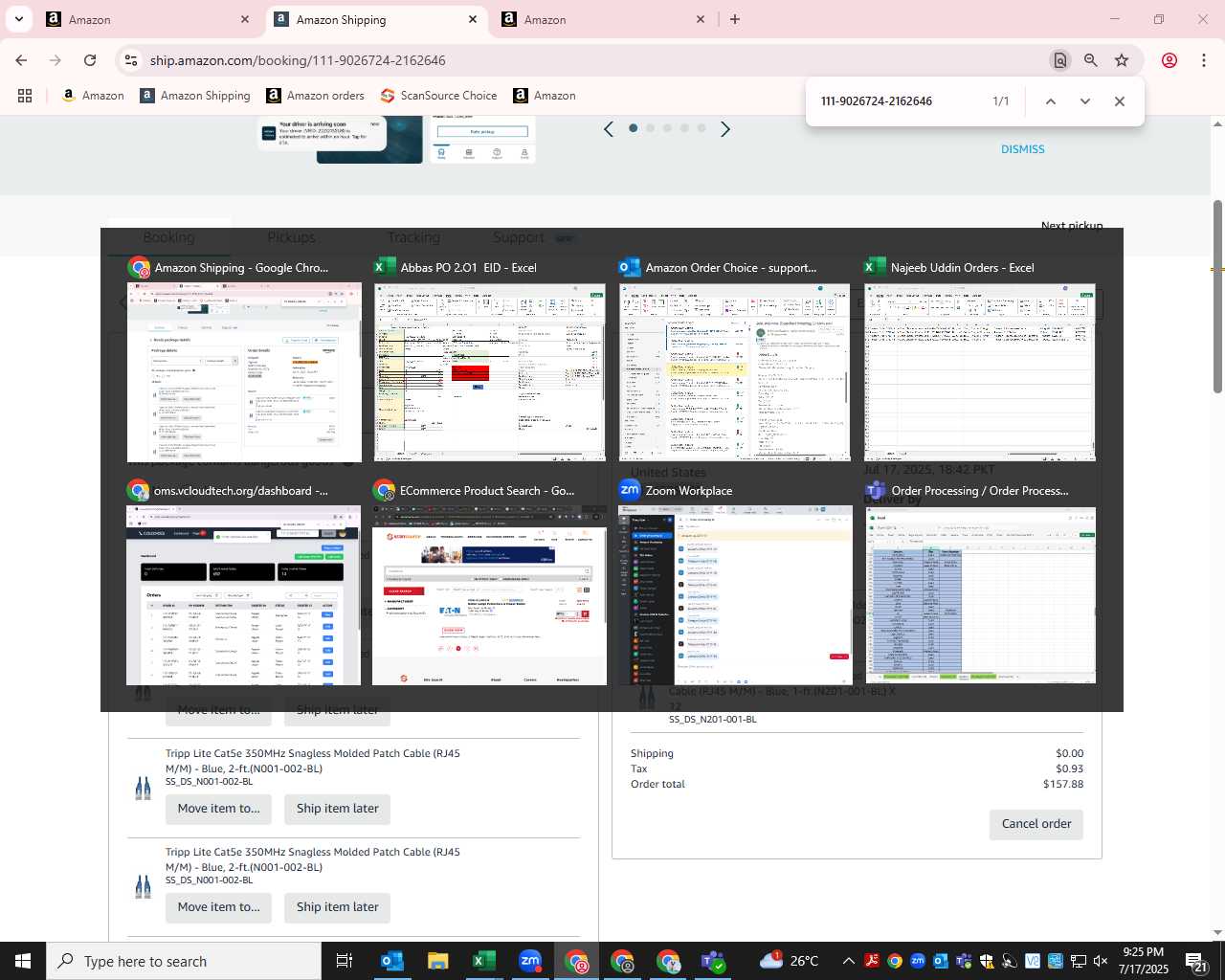
Task: Open Zoom from the taskbar
Action: (530, 961)
